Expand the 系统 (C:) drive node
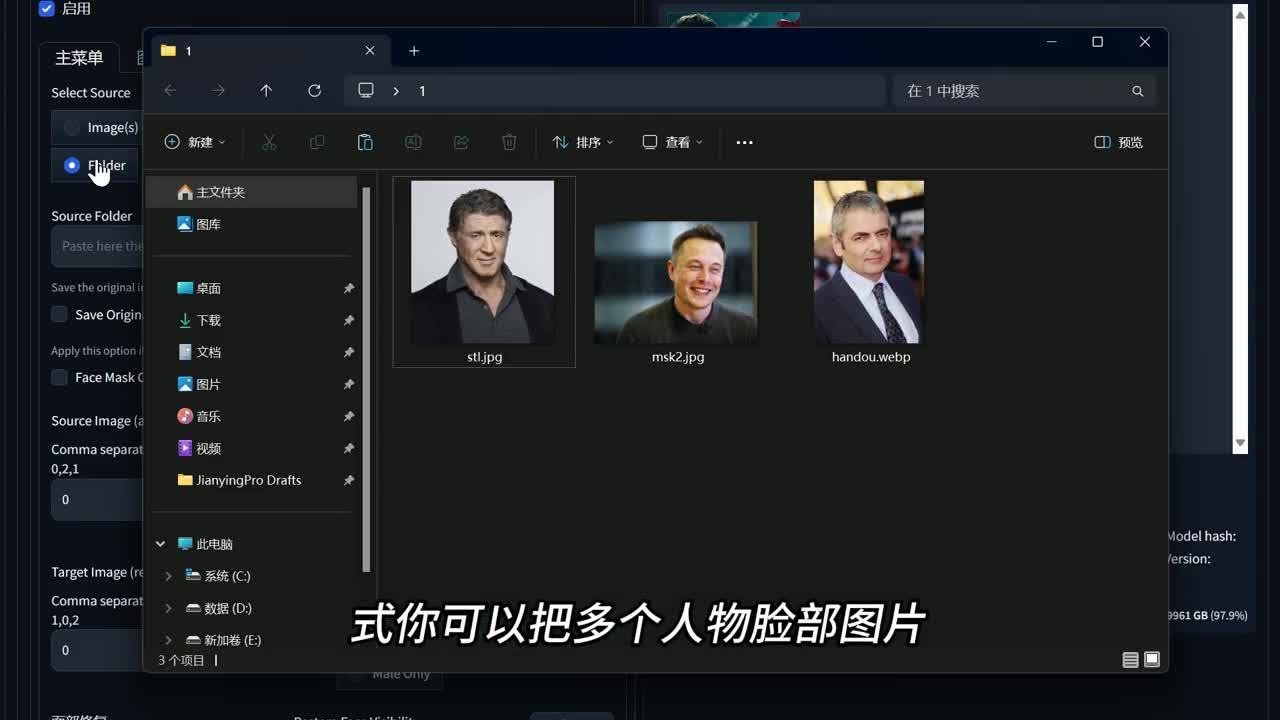This screenshot has height=720, width=1280. point(168,576)
